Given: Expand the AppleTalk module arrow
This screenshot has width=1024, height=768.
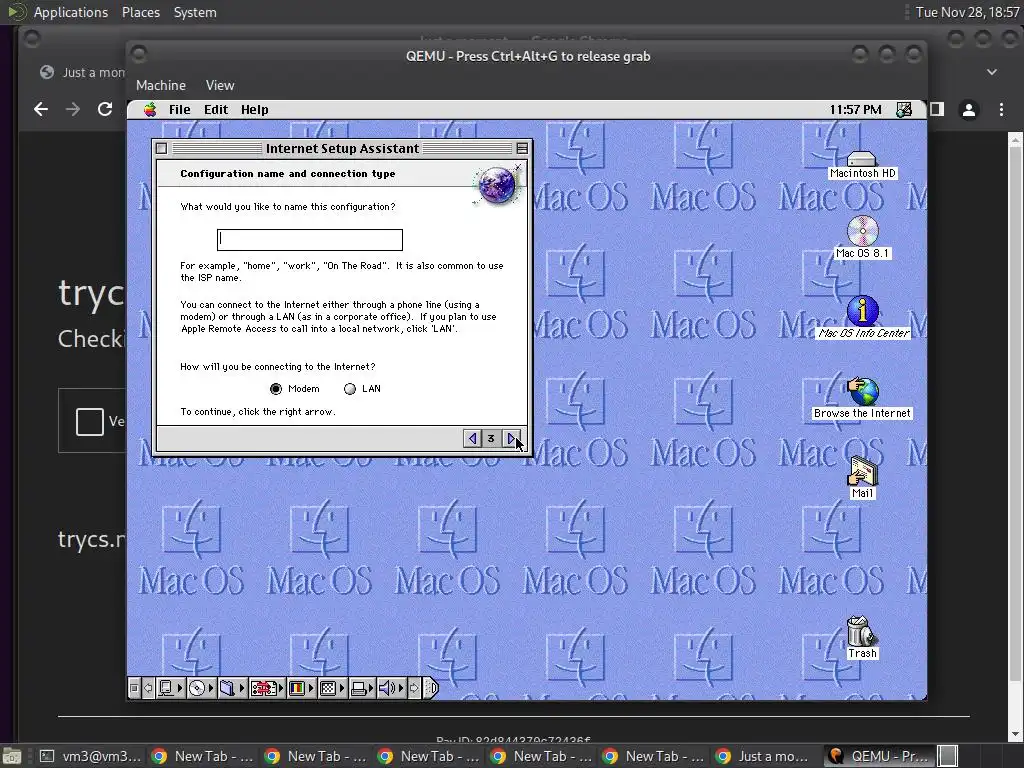Looking at the screenshot, I should click(x=180, y=688).
